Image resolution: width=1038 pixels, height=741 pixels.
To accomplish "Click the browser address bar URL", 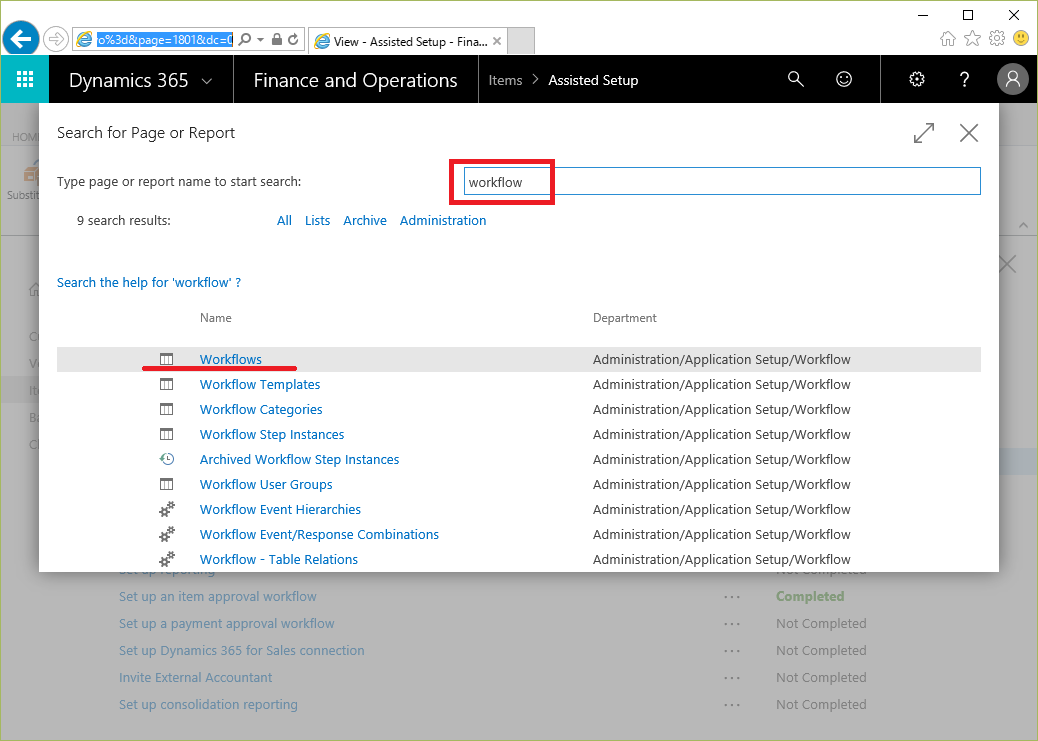I will [x=165, y=40].
